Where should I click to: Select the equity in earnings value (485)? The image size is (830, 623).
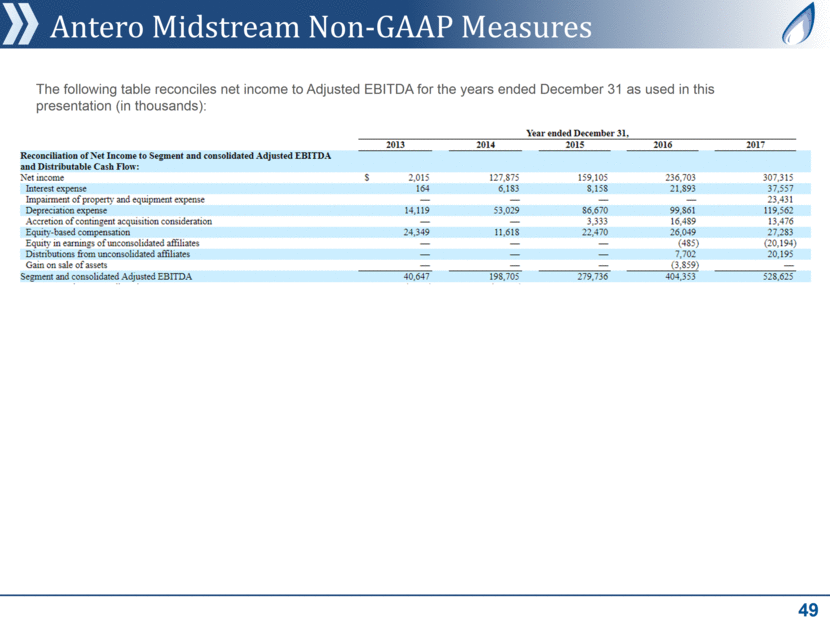coord(689,243)
